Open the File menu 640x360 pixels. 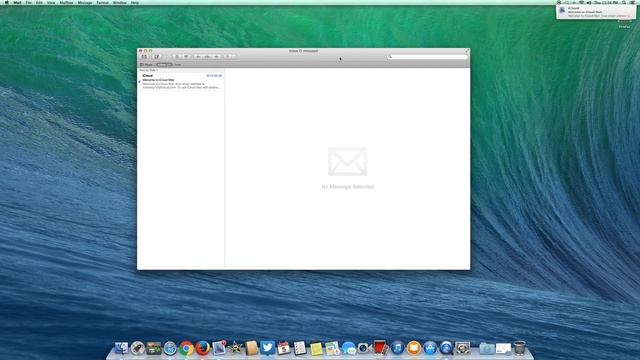click(29, 2)
